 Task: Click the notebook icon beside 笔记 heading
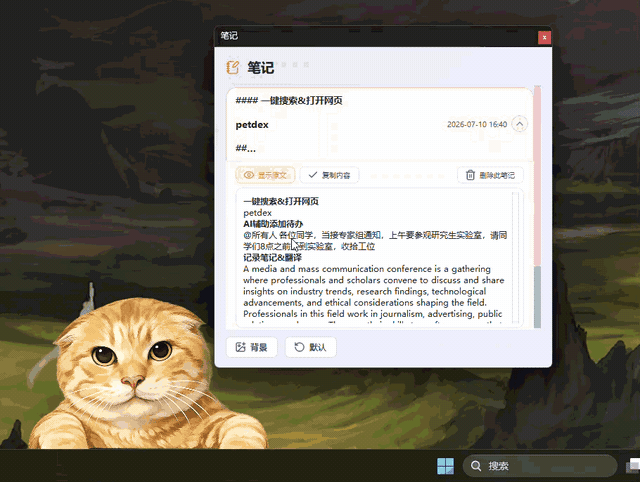pyautogui.click(x=233, y=67)
